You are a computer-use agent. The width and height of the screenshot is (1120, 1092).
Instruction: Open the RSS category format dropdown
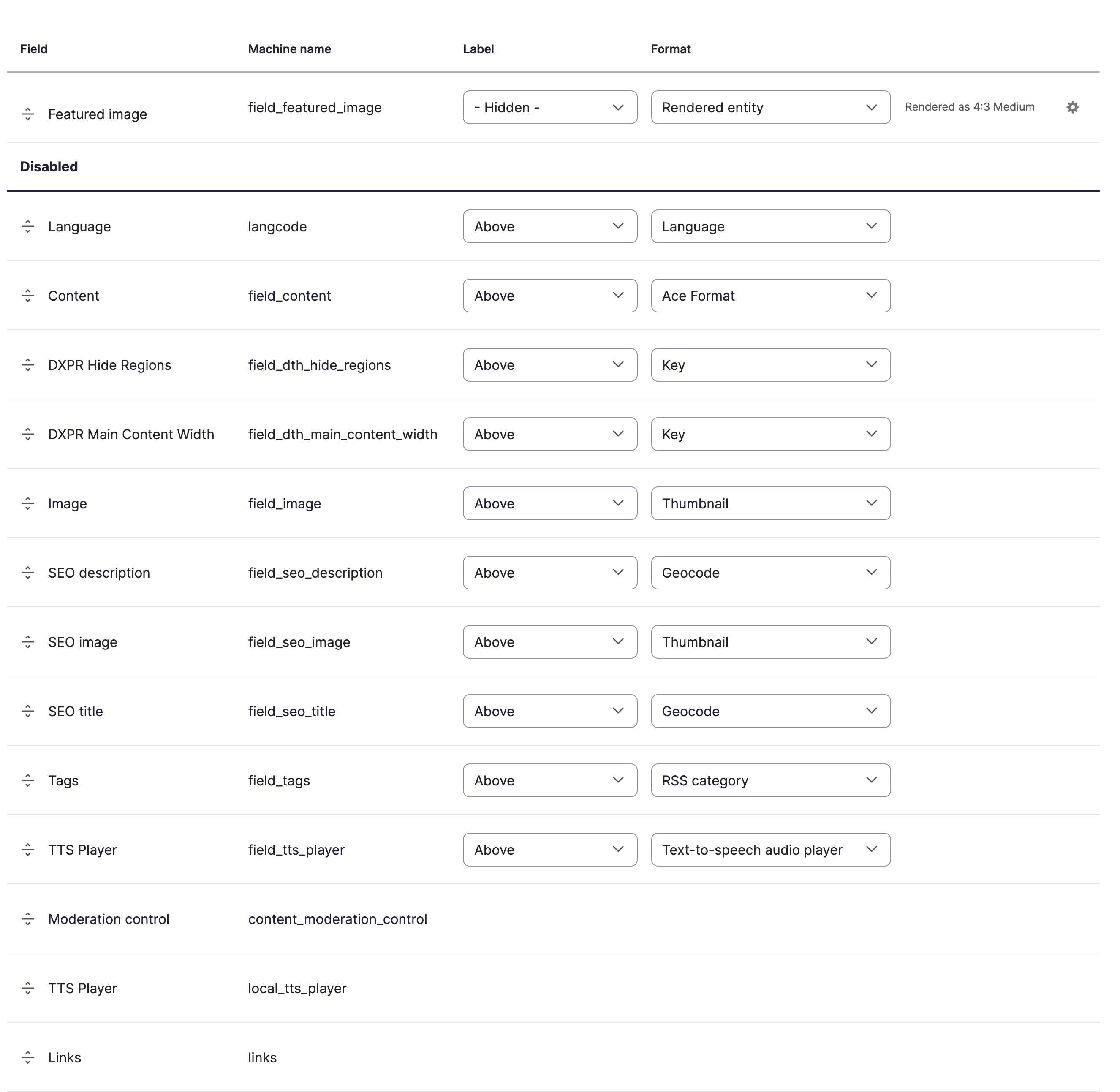click(771, 781)
